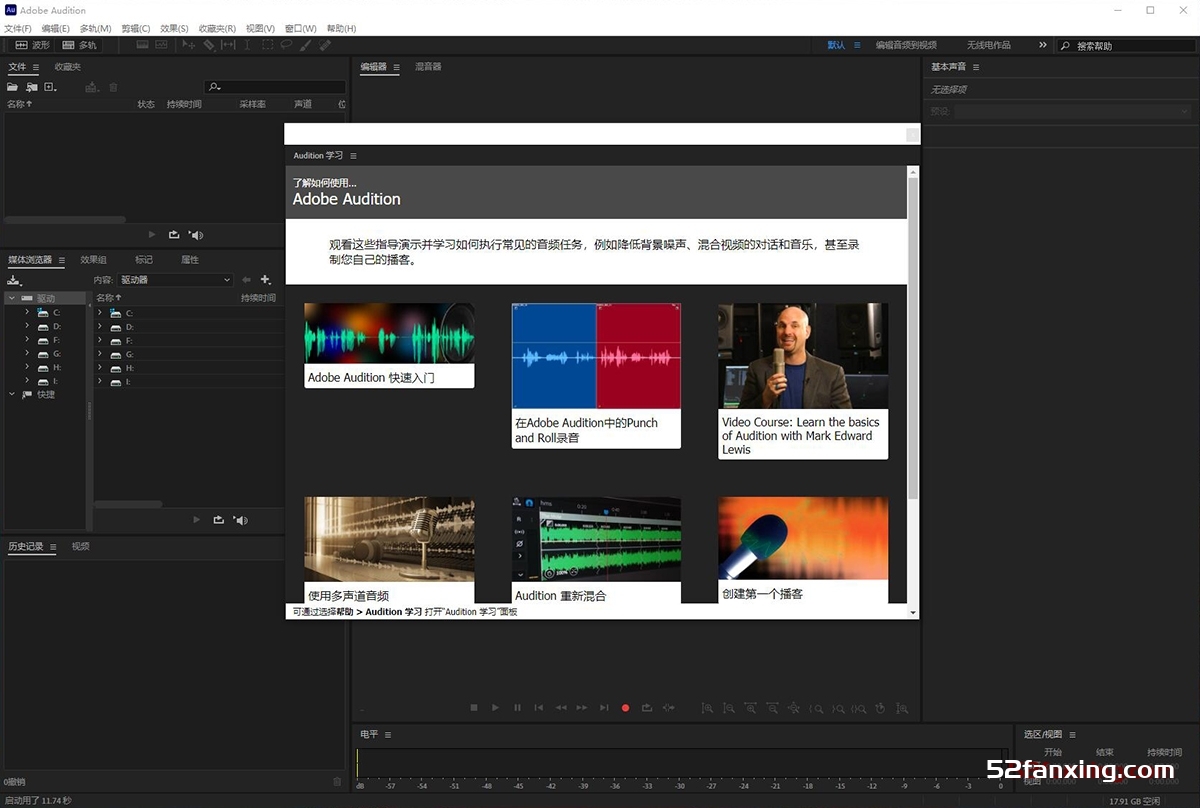Select the 无线电作品 workspace
Image resolution: width=1200 pixels, height=808 pixels.
tap(988, 45)
